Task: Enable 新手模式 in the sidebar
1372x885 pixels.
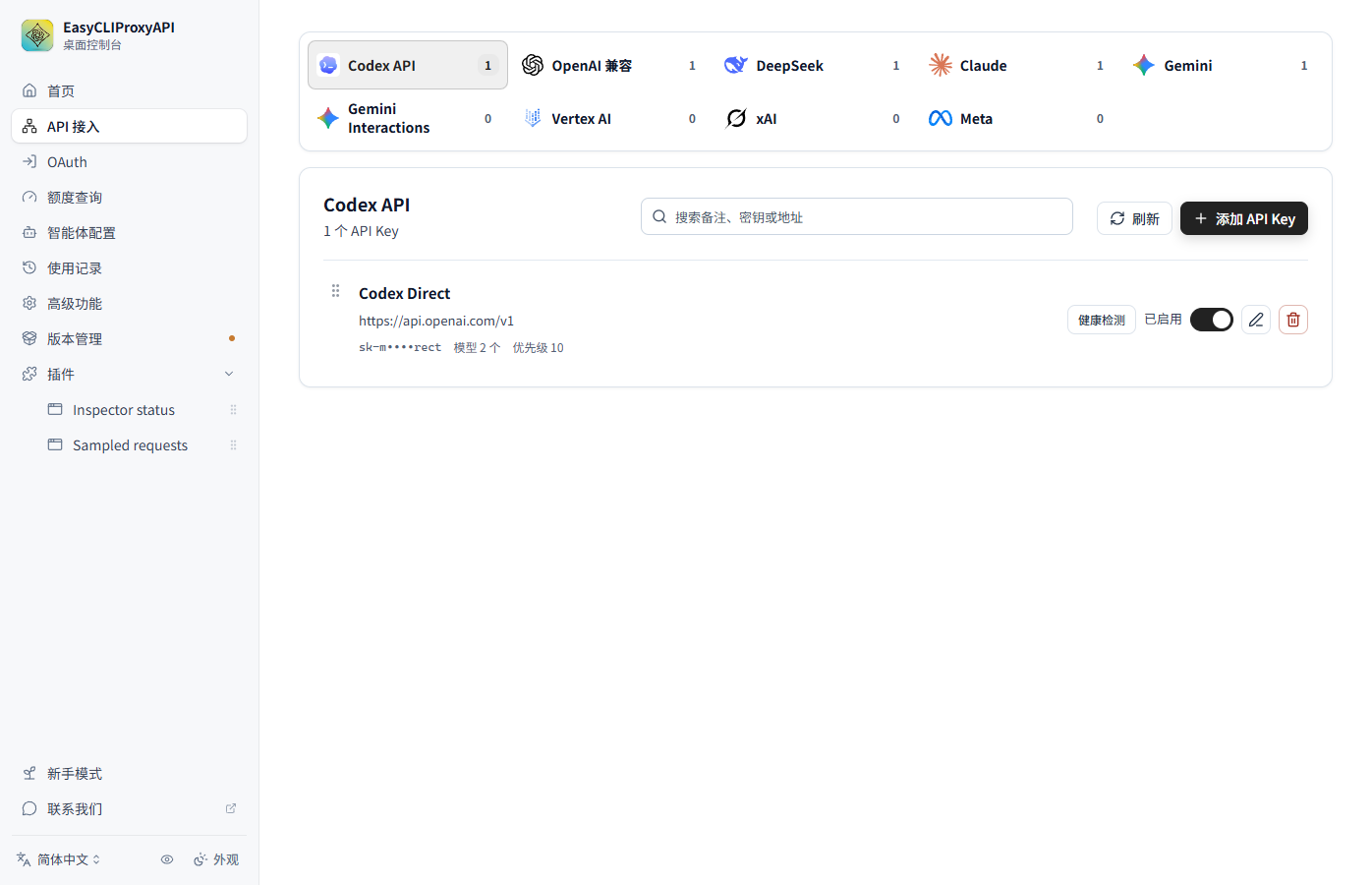Action: (x=129, y=773)
